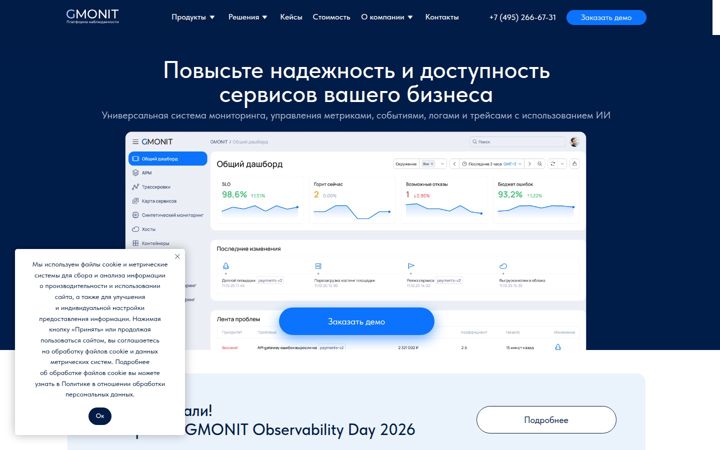Click the bell icon in problem row
Screen dimensions: 720x450
[x=558, y=347]
